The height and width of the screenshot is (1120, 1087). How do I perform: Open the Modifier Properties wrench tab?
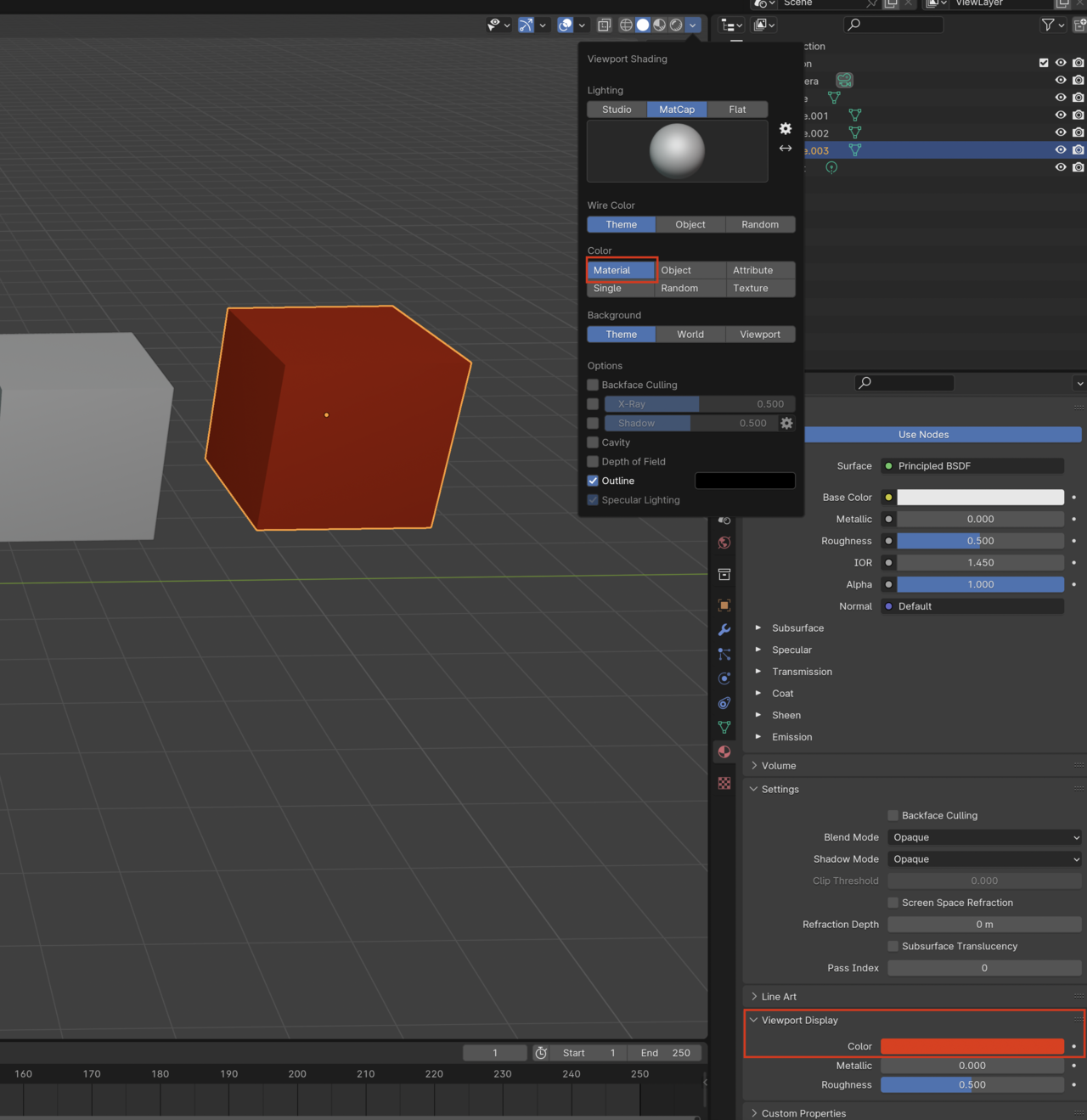pos(724,629)
